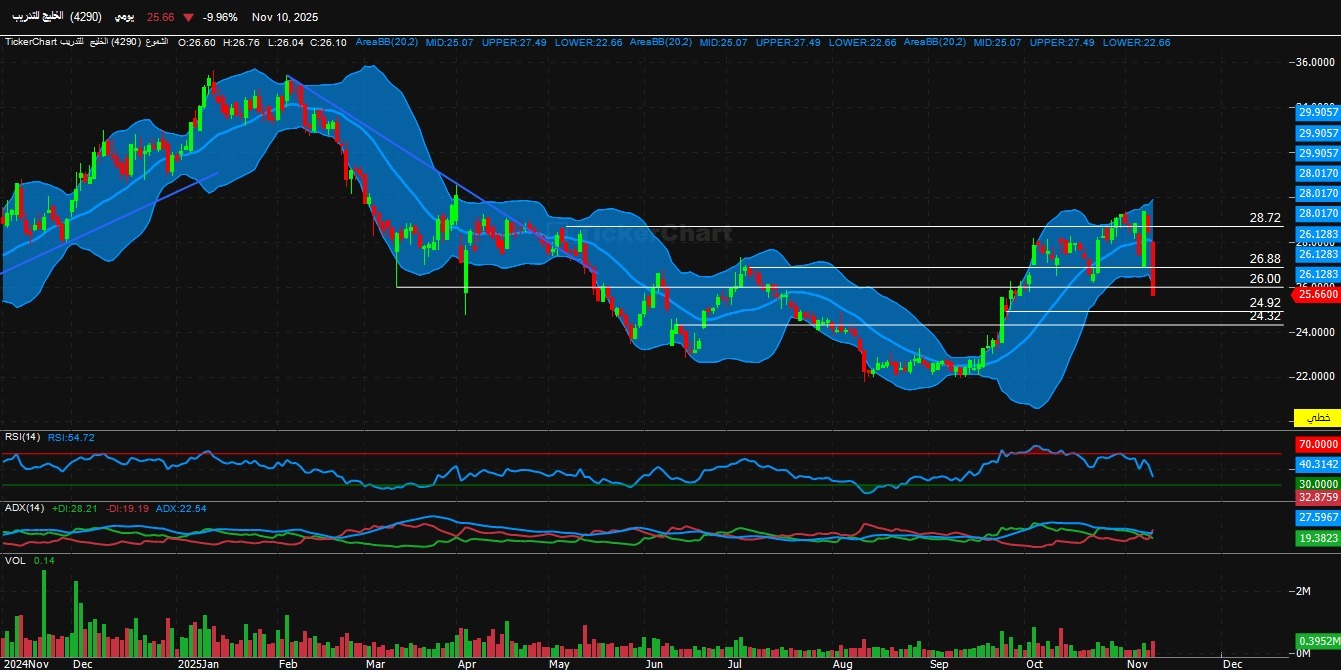Click the green 0.3952M volume tag

[x=1317, y=640]
